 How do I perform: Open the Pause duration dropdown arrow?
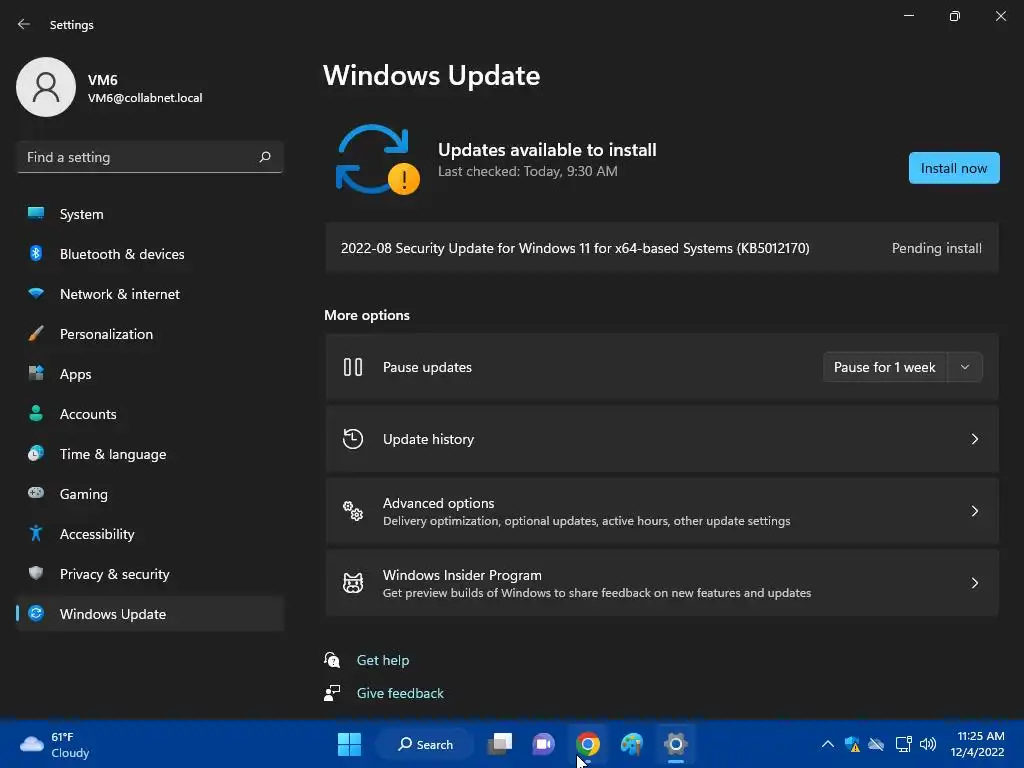point(965,367)
